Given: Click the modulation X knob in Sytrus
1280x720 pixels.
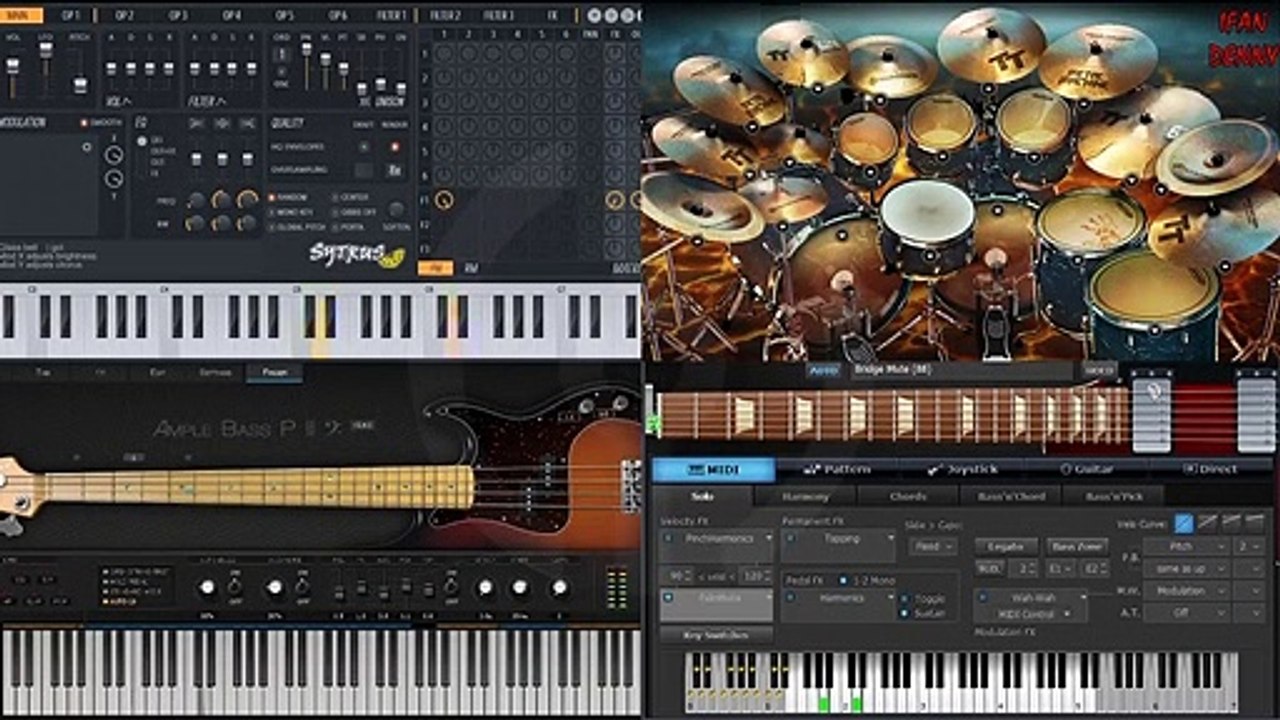Looking at the screenshot, I should click(x=114, y=154).
